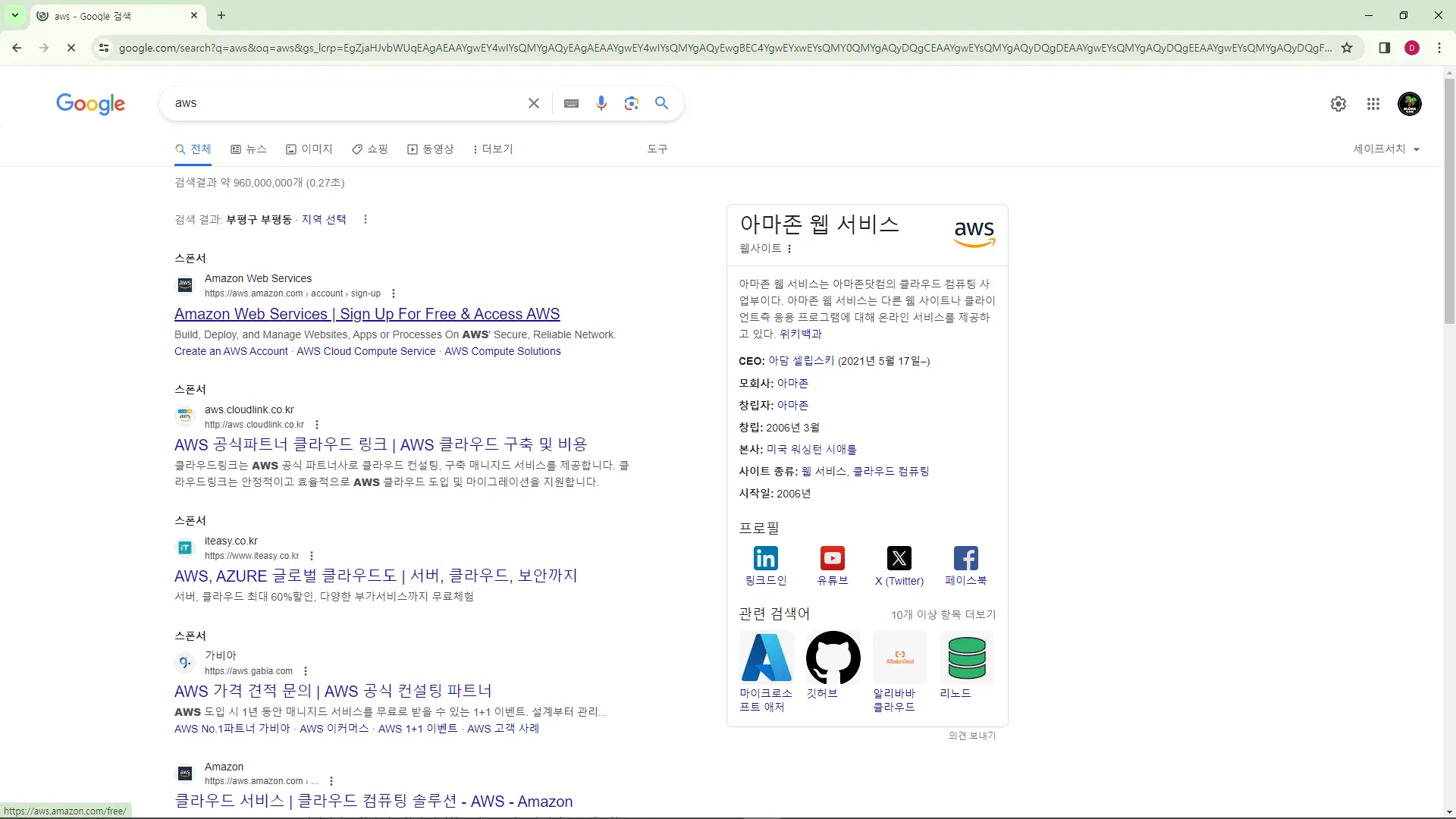
Task: Open options menu for iteasy.co.kr result
Action: tap(312, 556)
